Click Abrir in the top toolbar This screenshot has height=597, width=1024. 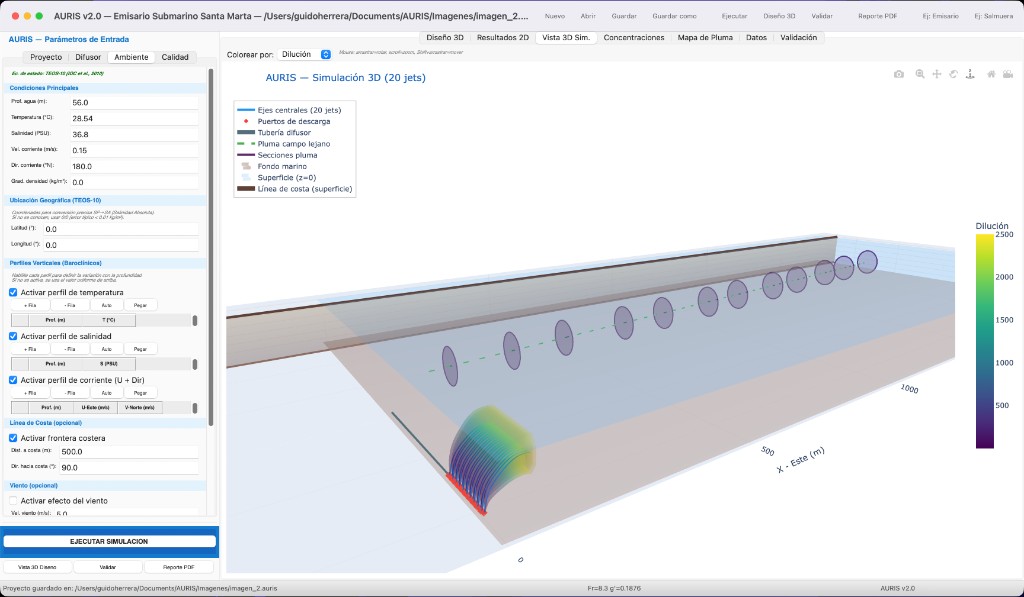tap(588, 16)
